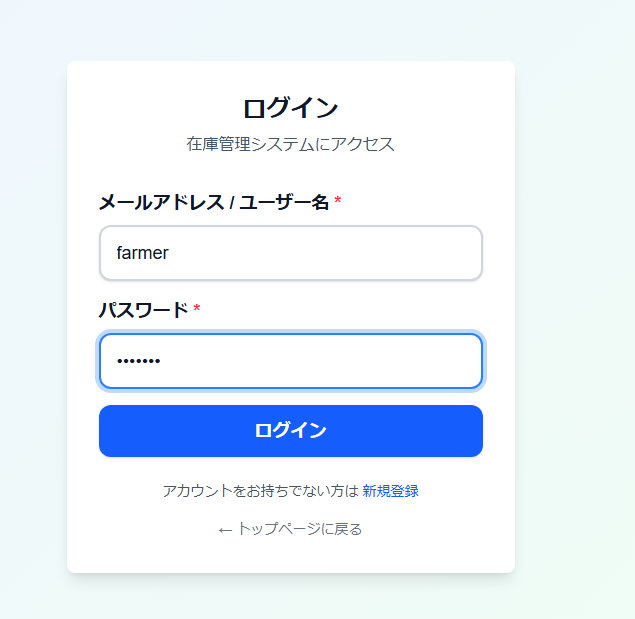635x619 pixels.
Task: Focus the メールアドレス / ユーザー名 input field
Action: click(290, 253)
